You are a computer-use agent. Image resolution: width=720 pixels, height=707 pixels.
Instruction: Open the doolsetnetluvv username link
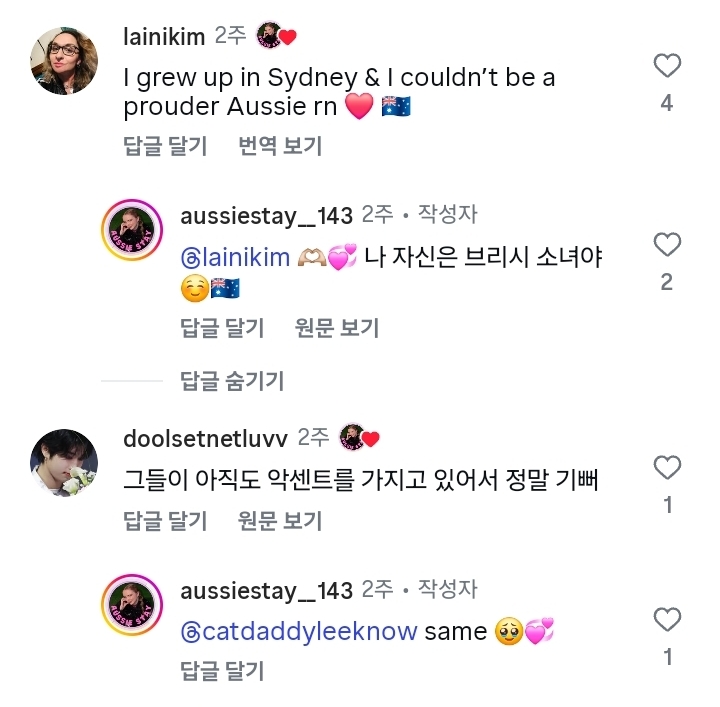coord(205,438)
